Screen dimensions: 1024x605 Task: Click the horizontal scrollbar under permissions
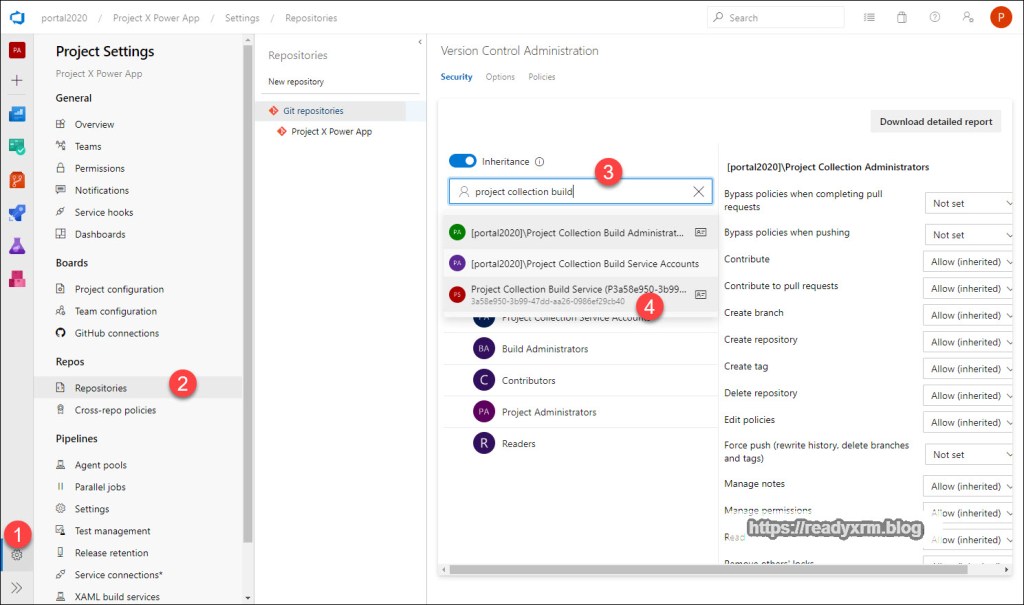click(700, 569)
